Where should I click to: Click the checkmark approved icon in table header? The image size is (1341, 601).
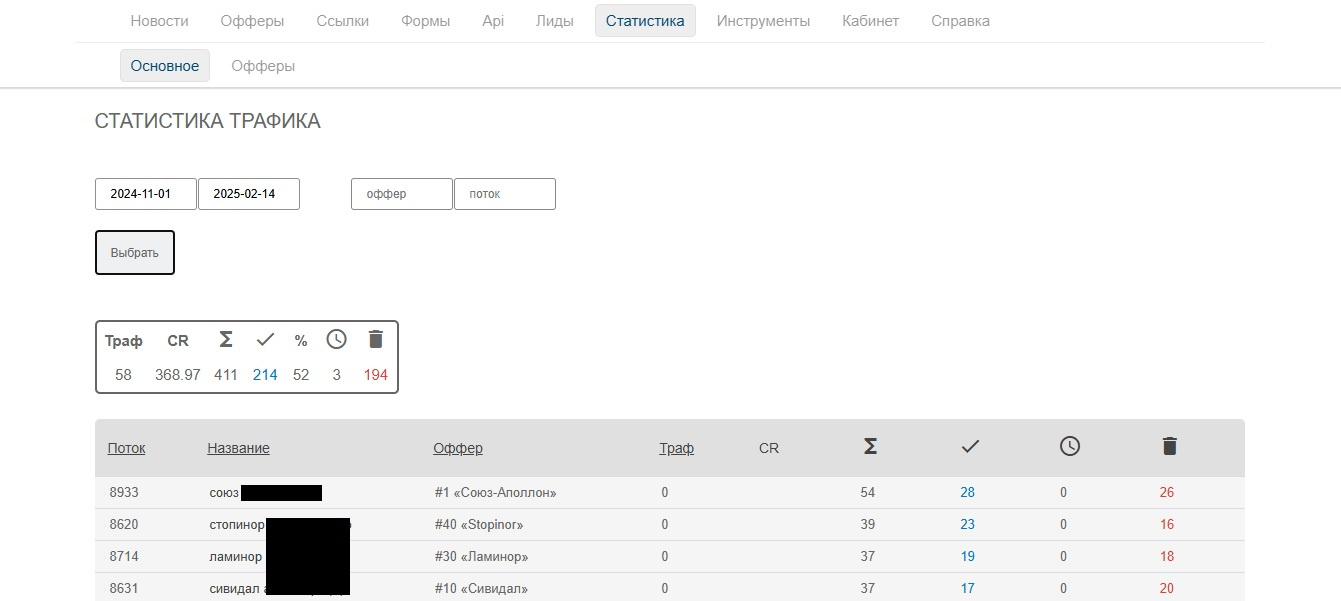click(x=969, y=447)
